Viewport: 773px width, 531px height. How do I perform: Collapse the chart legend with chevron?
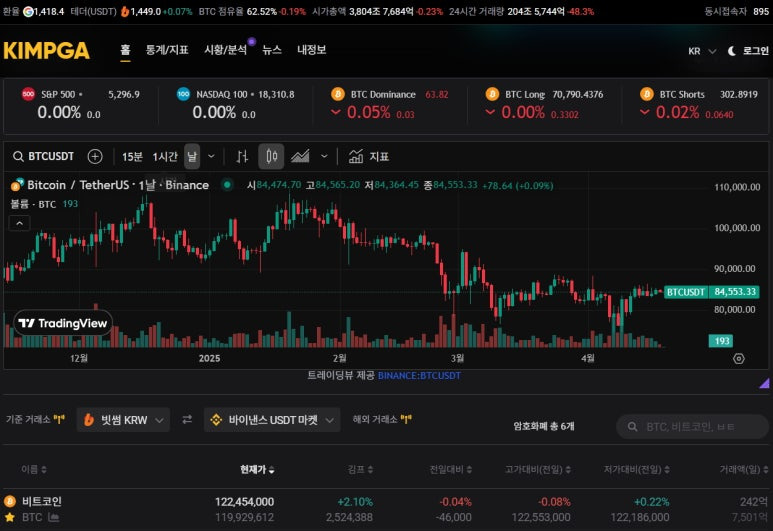point(19,223)
